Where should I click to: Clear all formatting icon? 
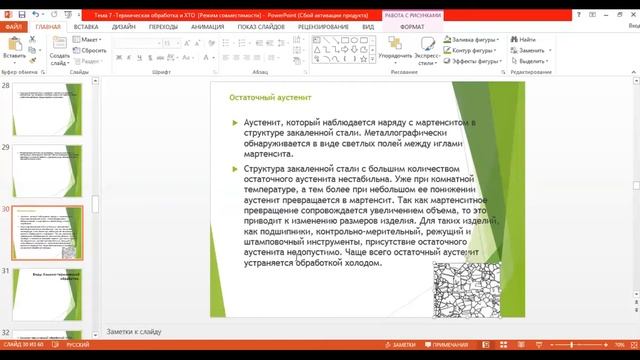(211, 43)
